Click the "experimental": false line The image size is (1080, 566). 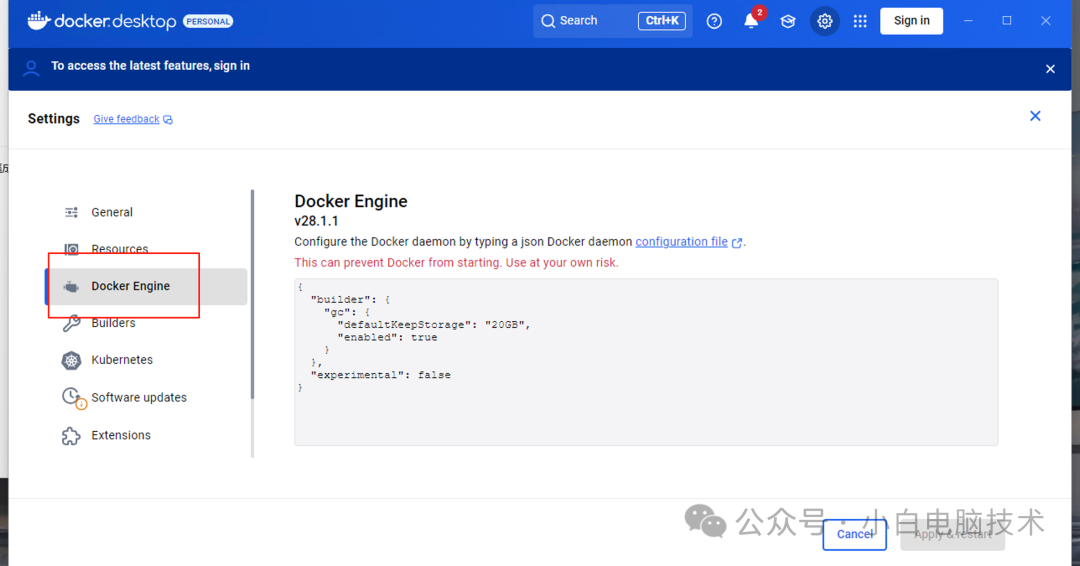381,375
